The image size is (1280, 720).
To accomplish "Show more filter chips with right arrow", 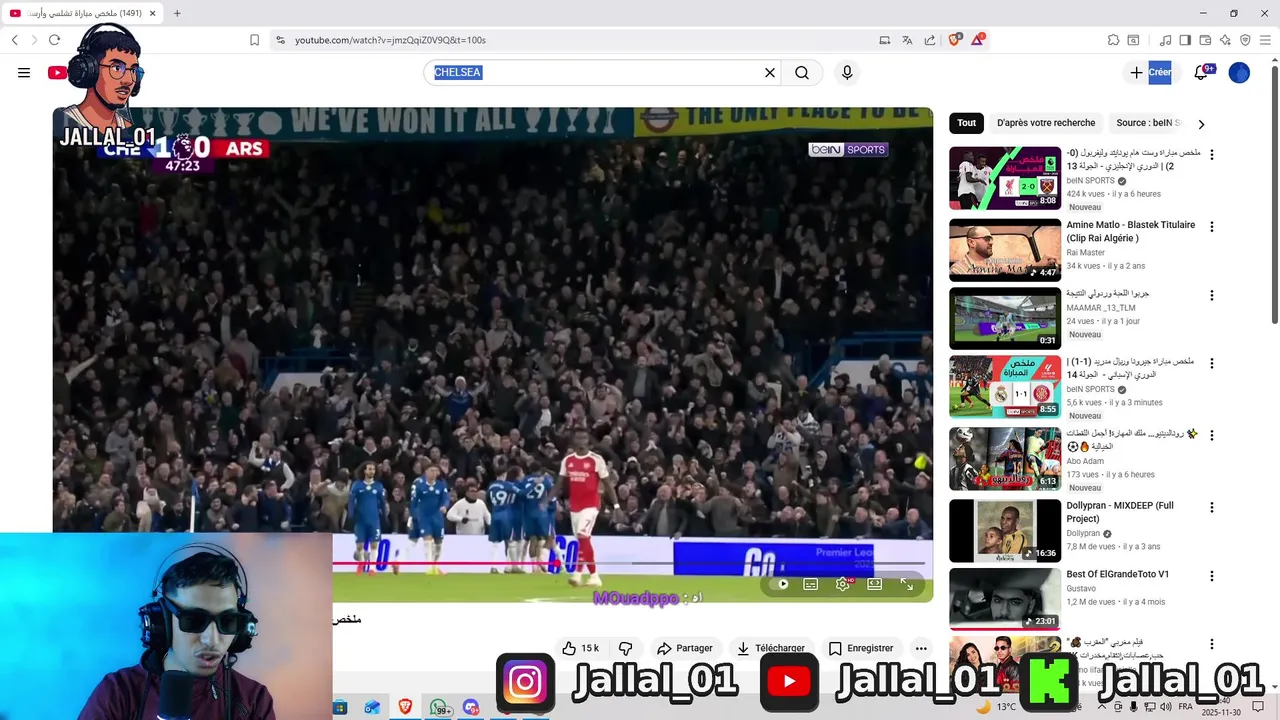I will click(x=1201, y=124).
